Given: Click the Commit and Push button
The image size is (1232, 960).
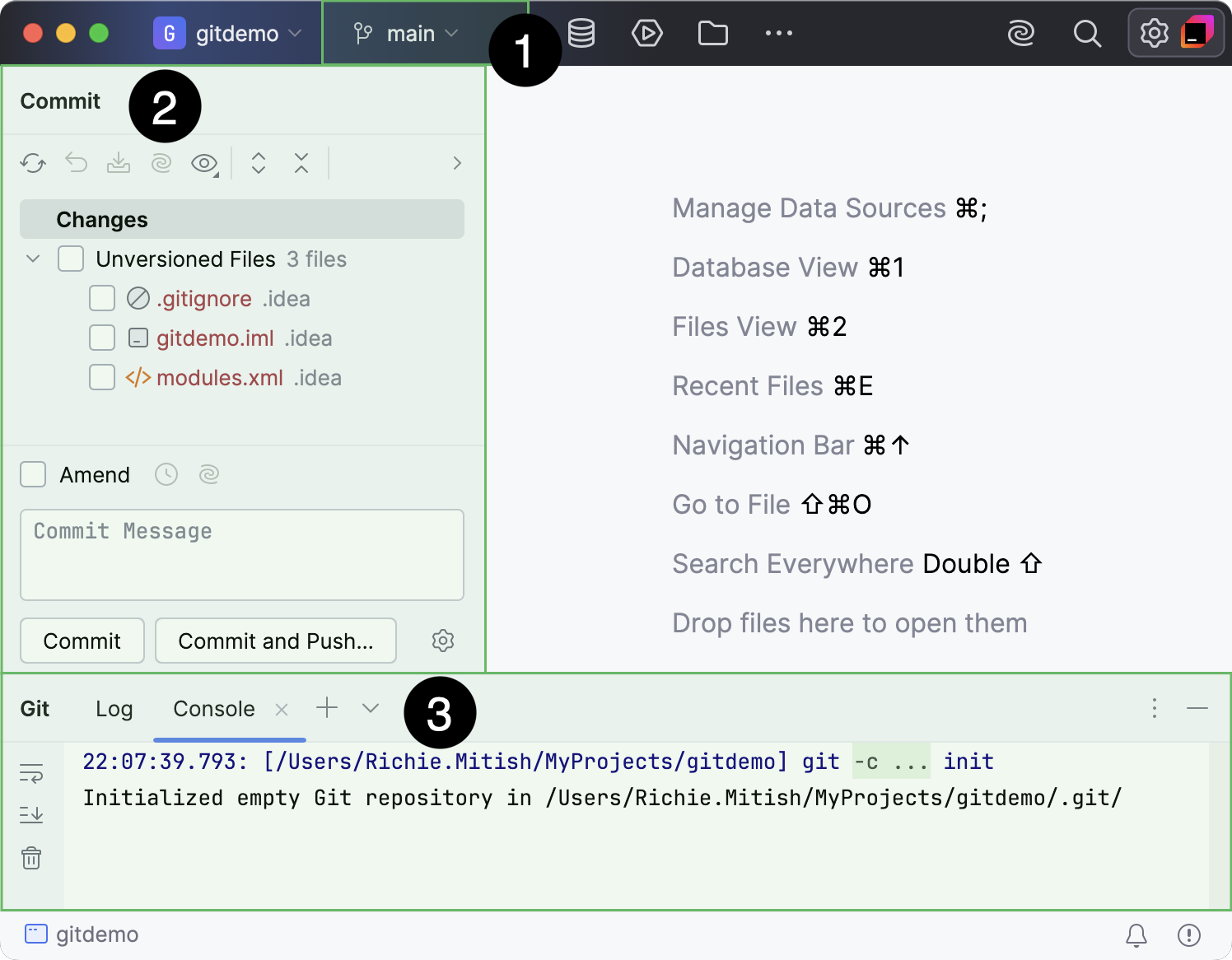Looking at the screenshot, I should tap(275, 641).
